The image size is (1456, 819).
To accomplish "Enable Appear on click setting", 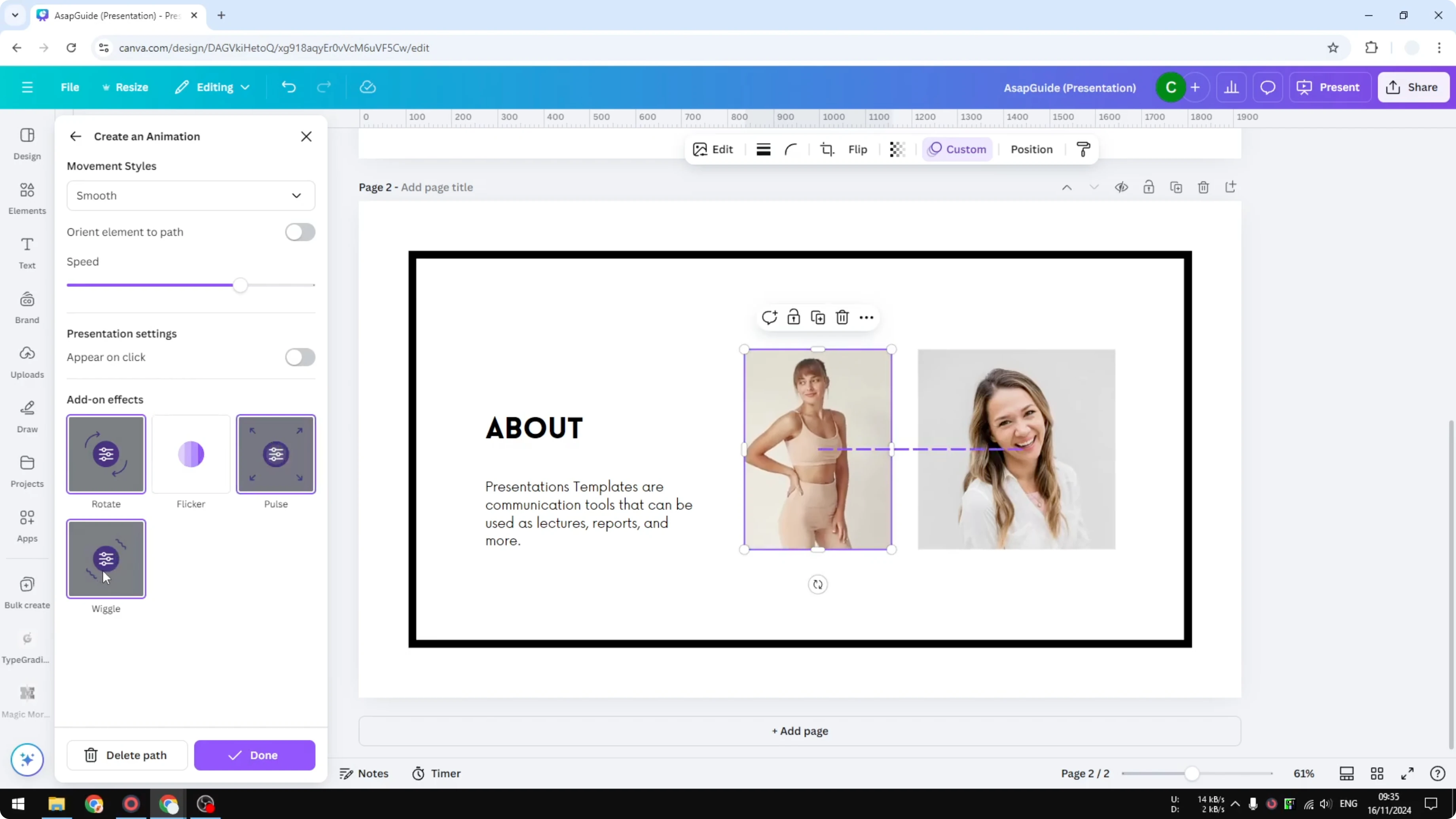I will click(x=300, y=357).
